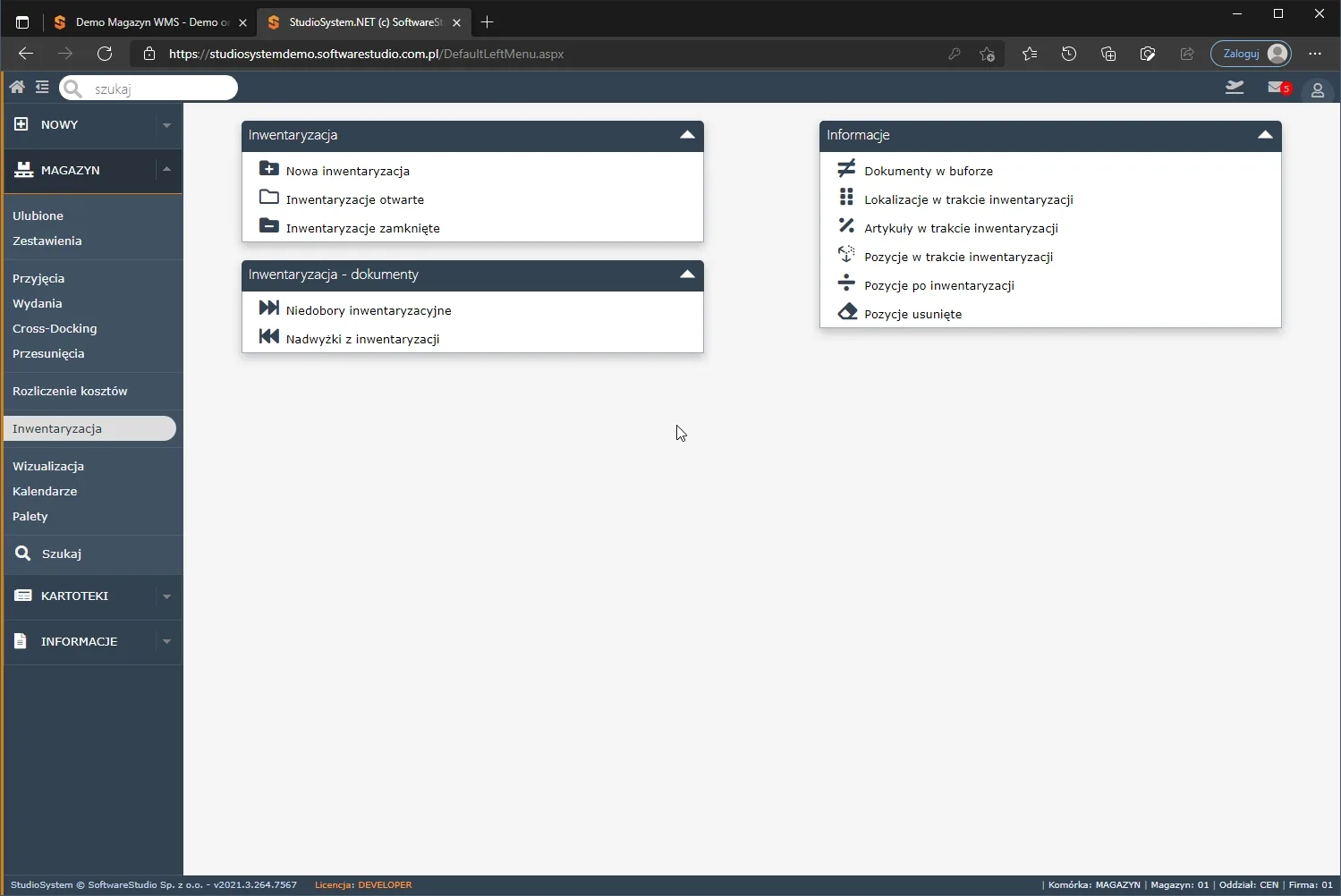Open the Inwentaryzacje zamknięte link
Image resolution: width=1341 pixels, height=896 pixels.
coord(363,228)
